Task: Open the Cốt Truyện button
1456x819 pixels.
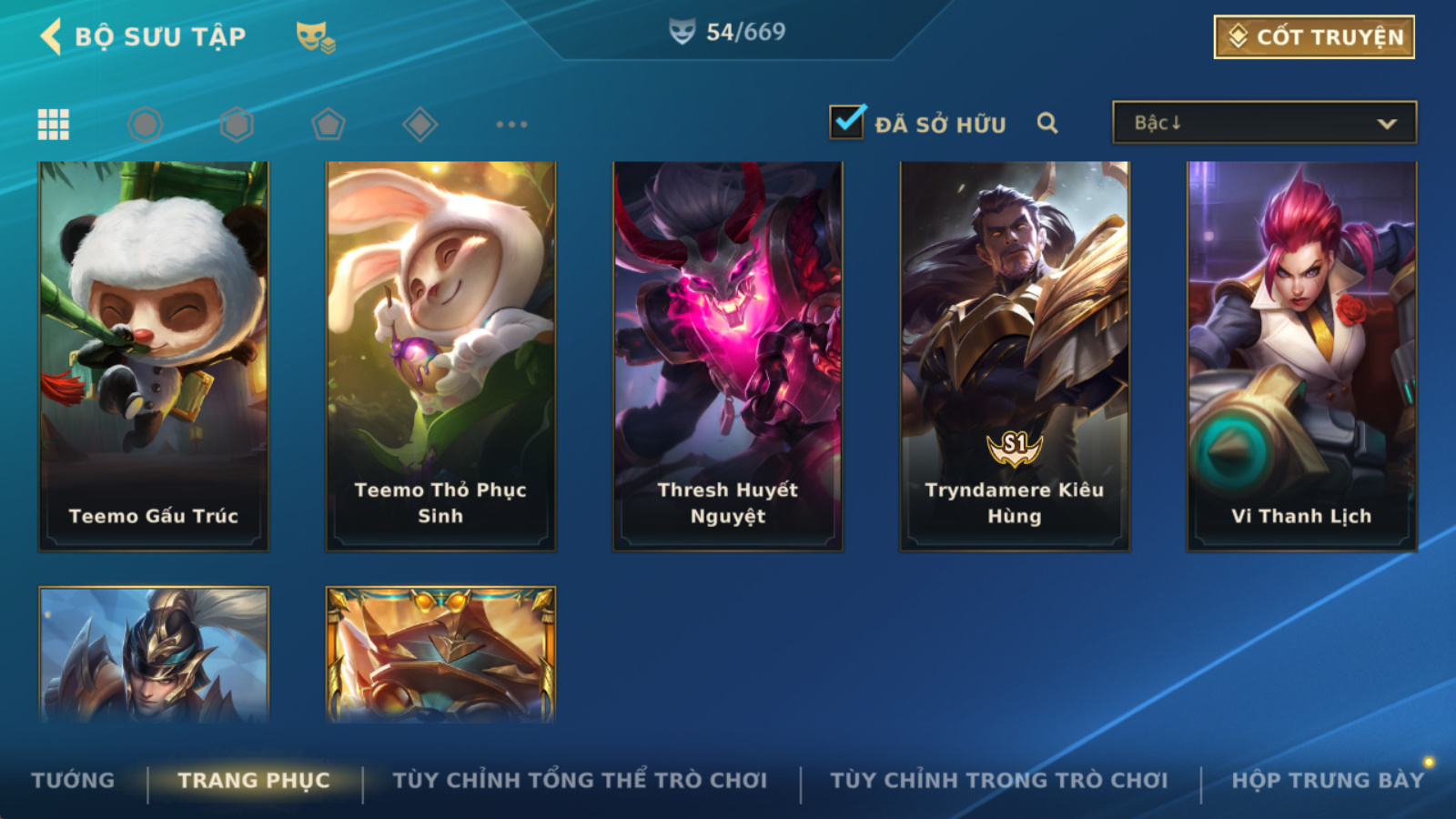Action: point(1314,36)
